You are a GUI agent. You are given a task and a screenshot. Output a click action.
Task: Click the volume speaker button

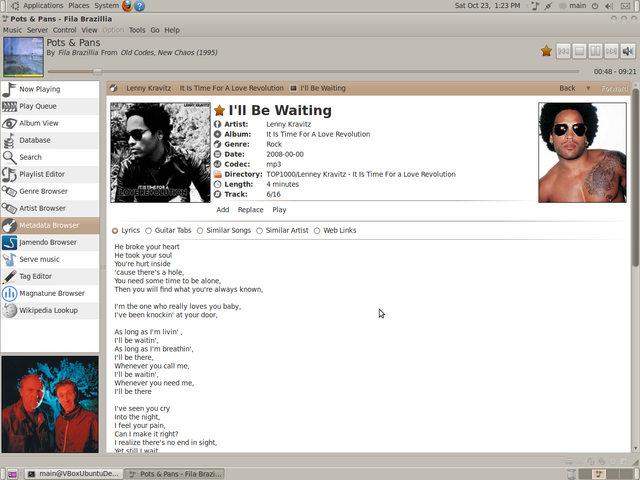[x=628, y=51]
